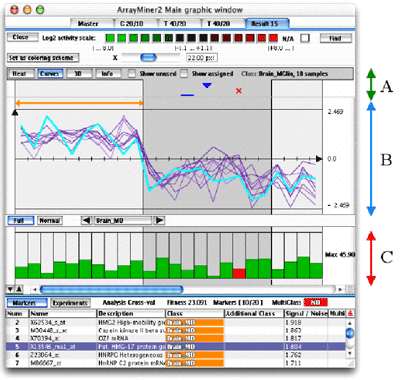Screen dimensions: 400x380
Task: Click the Find button
Action: point(336,38)
